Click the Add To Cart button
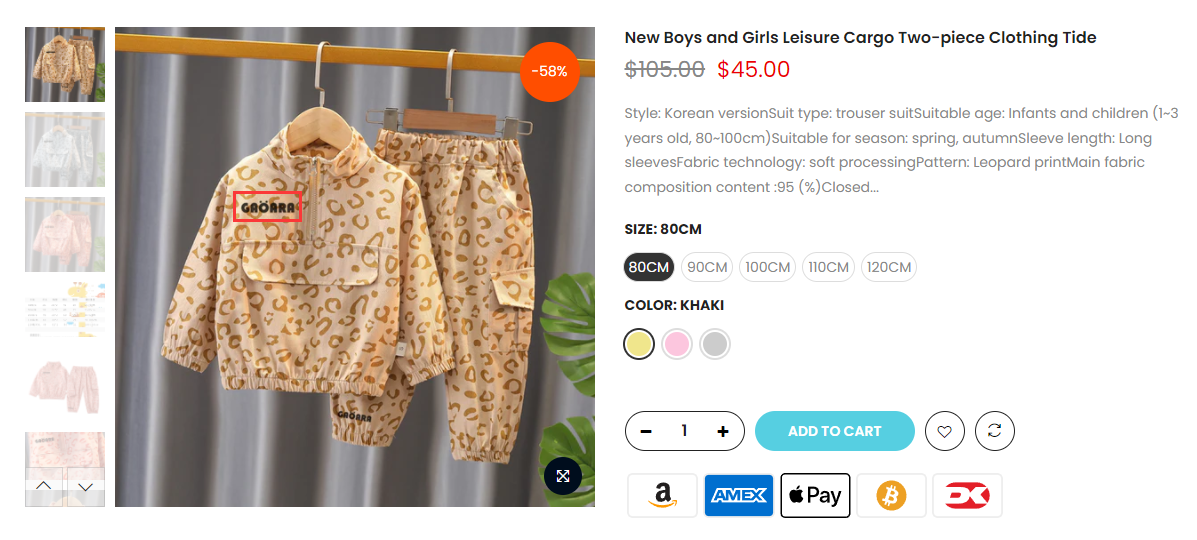 (x=834, y=432)
